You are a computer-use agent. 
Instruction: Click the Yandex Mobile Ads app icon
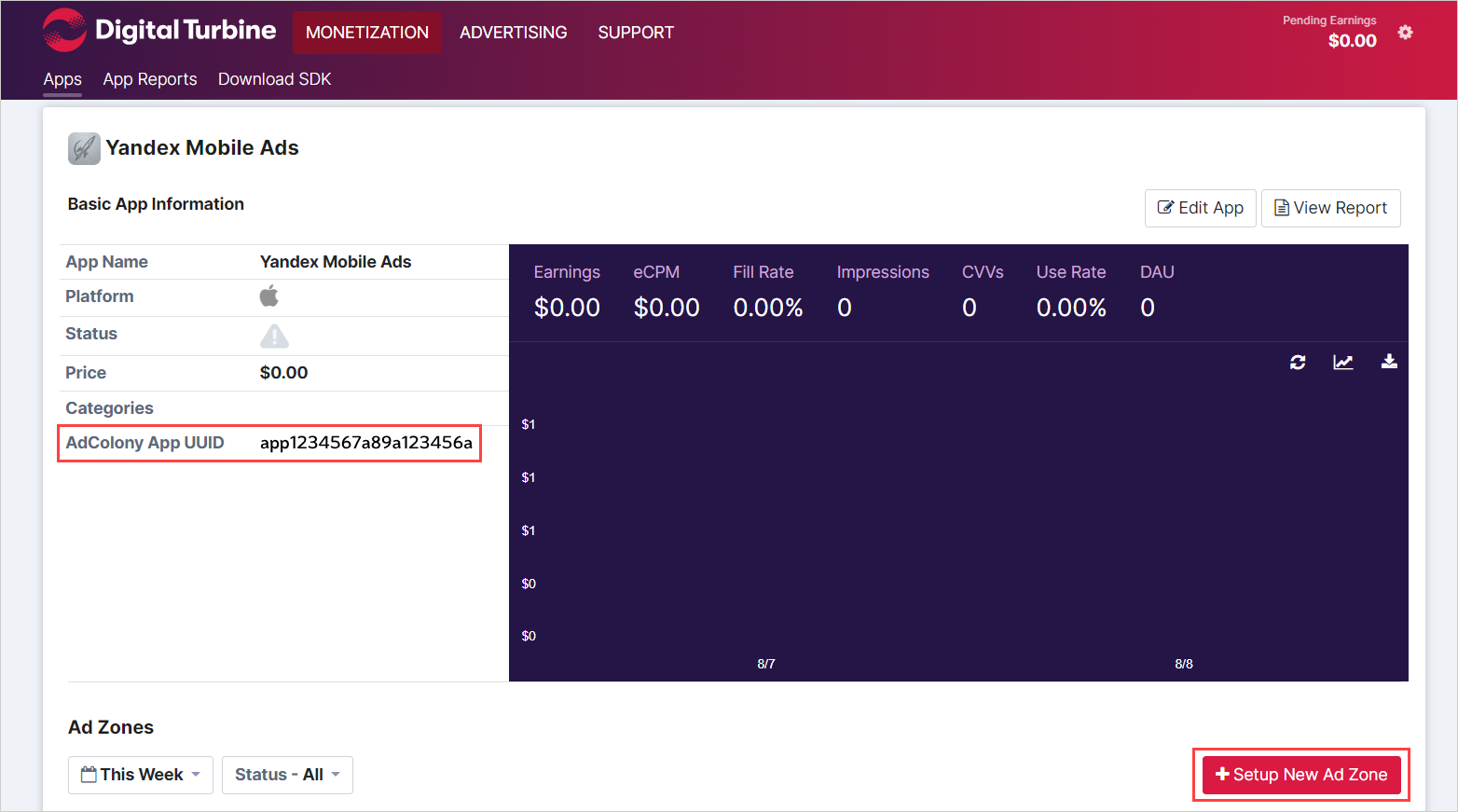84,148
